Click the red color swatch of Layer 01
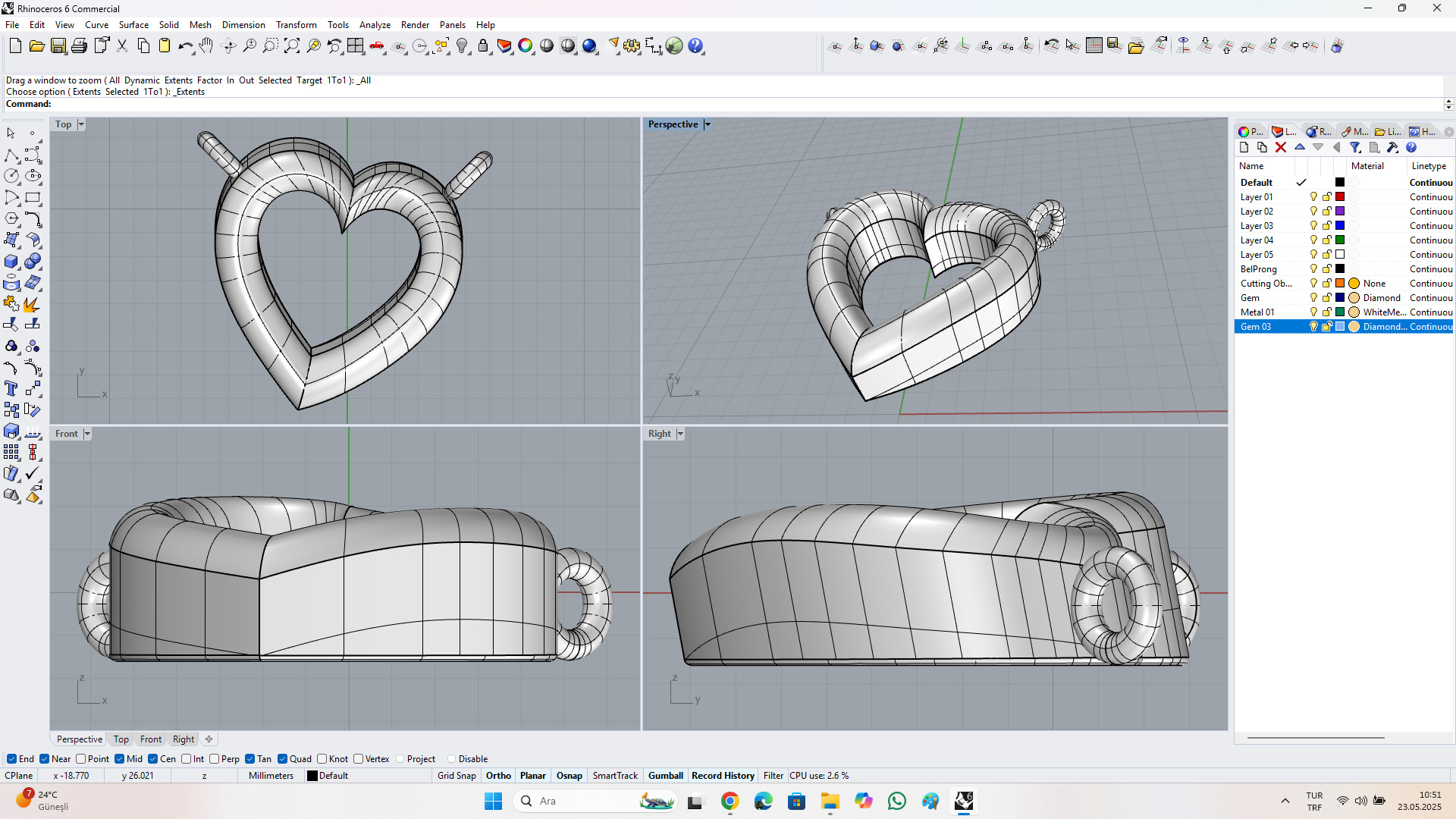The image size is (1456, 819). [1340, 197]
